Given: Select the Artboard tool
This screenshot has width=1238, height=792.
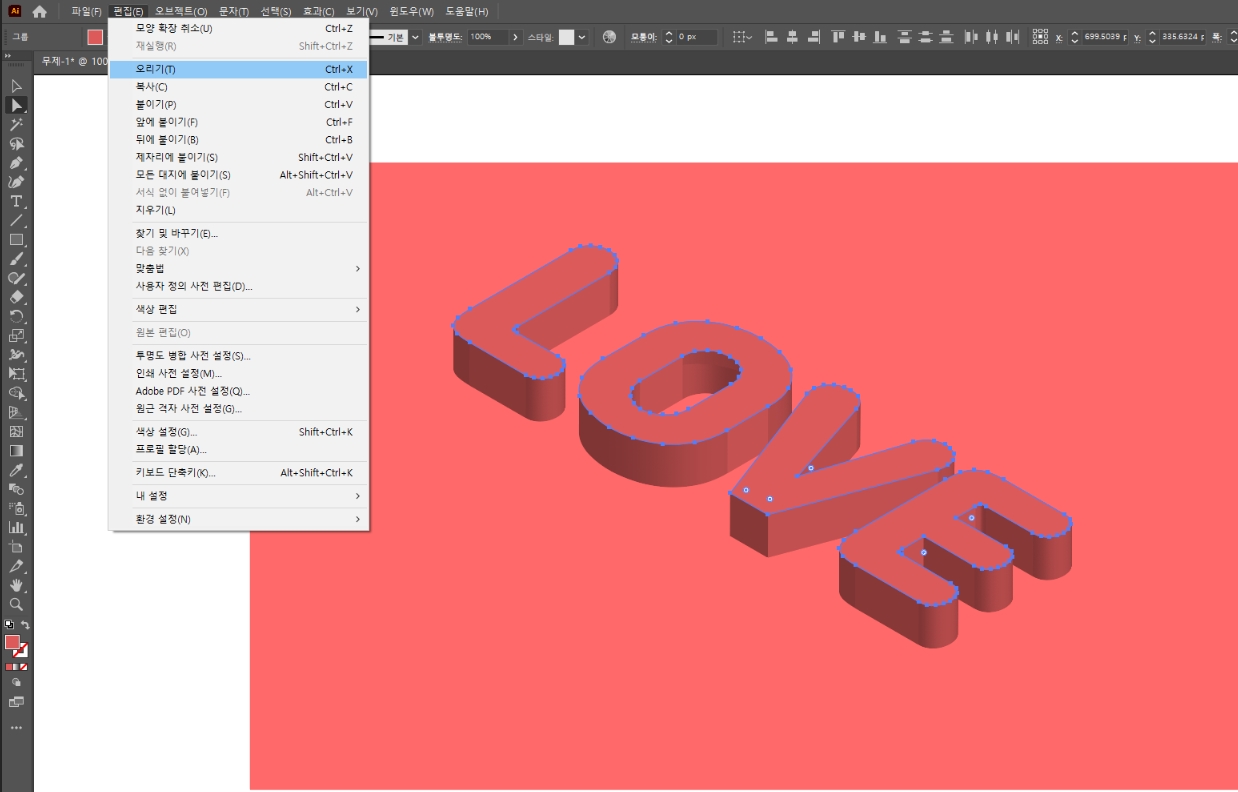Looking at the screenshot, I should tap(16, 547).
